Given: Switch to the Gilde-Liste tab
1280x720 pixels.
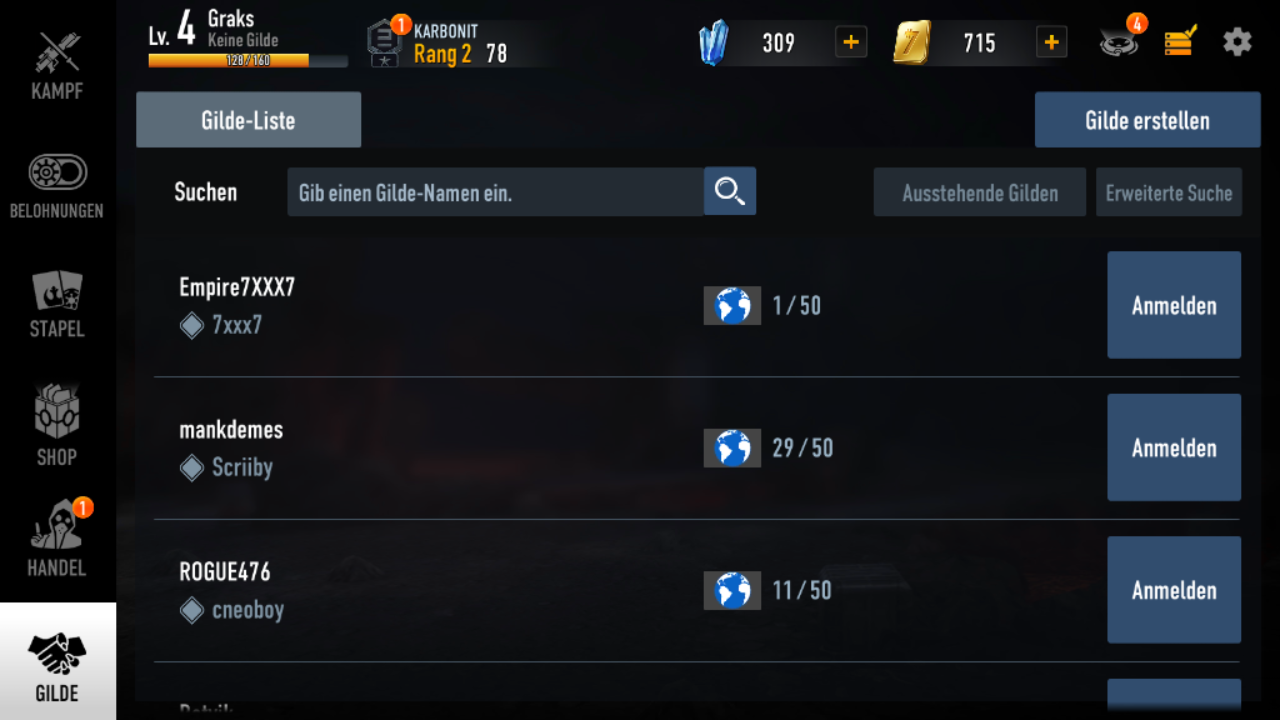Looking at the screenshot, I should (x=248, y=120).
